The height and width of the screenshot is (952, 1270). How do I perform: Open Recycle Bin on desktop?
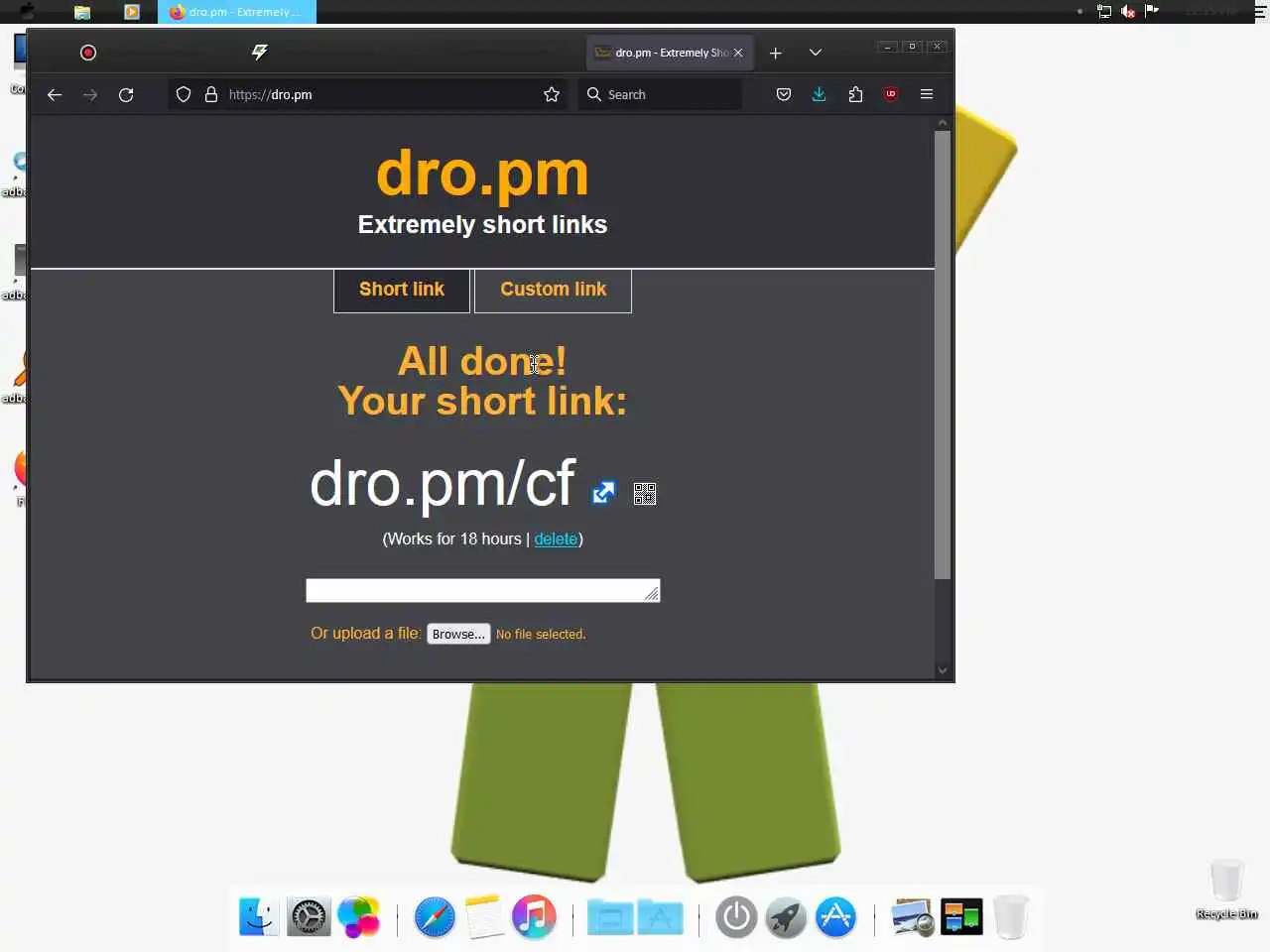point(1227,890)
